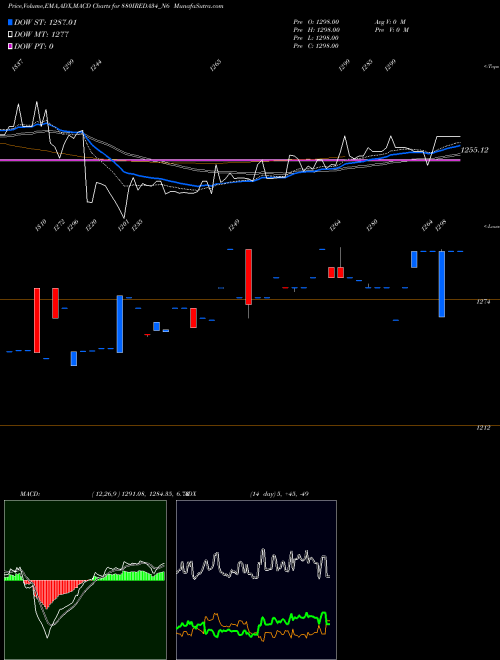500x660 pixels.
Task: Click the 'Pre O: 1298.00' open value
Action: (x=316, y=21)
